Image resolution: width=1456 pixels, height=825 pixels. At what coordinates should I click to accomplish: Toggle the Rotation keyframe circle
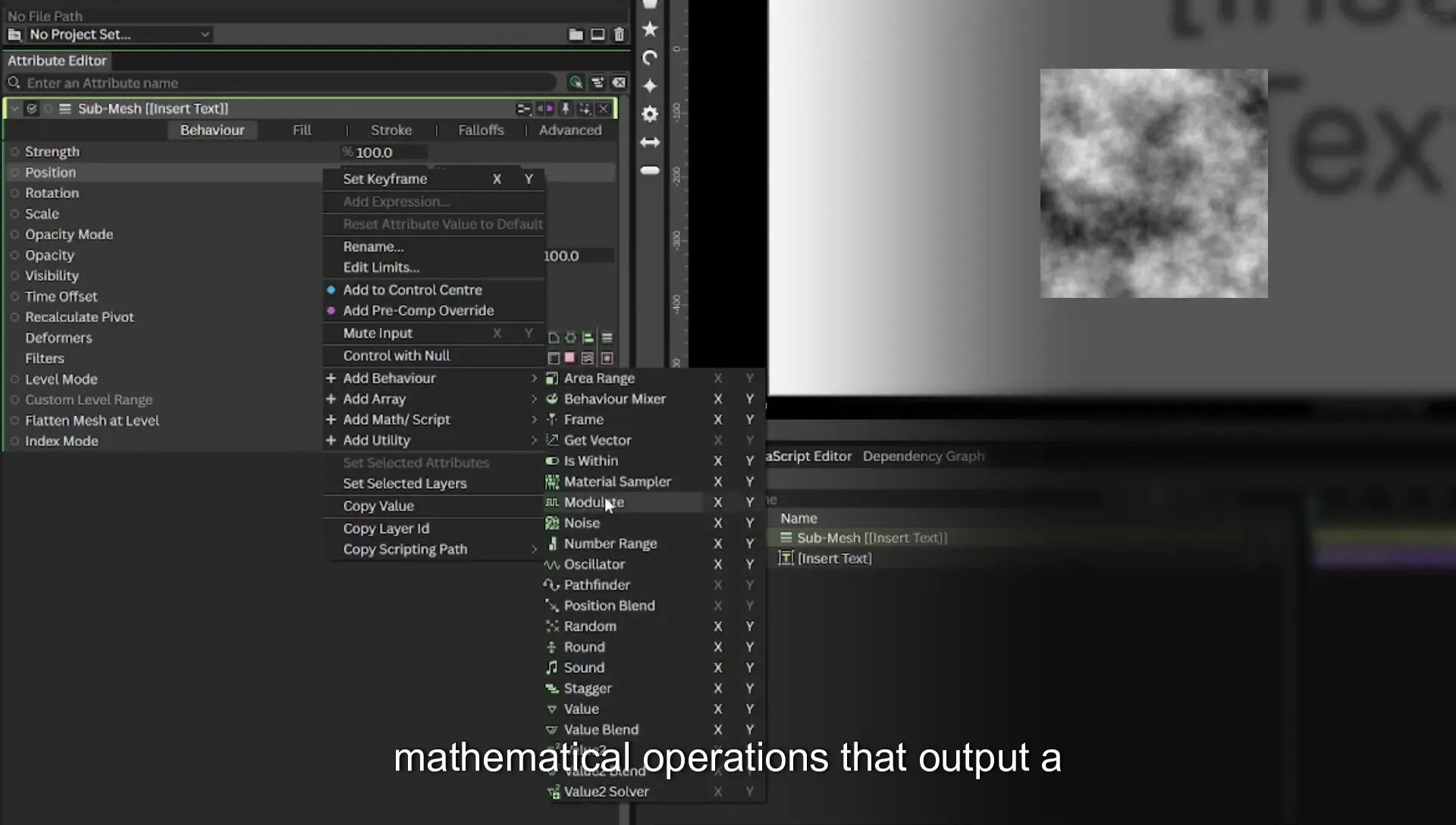click(x=14, y=193)
